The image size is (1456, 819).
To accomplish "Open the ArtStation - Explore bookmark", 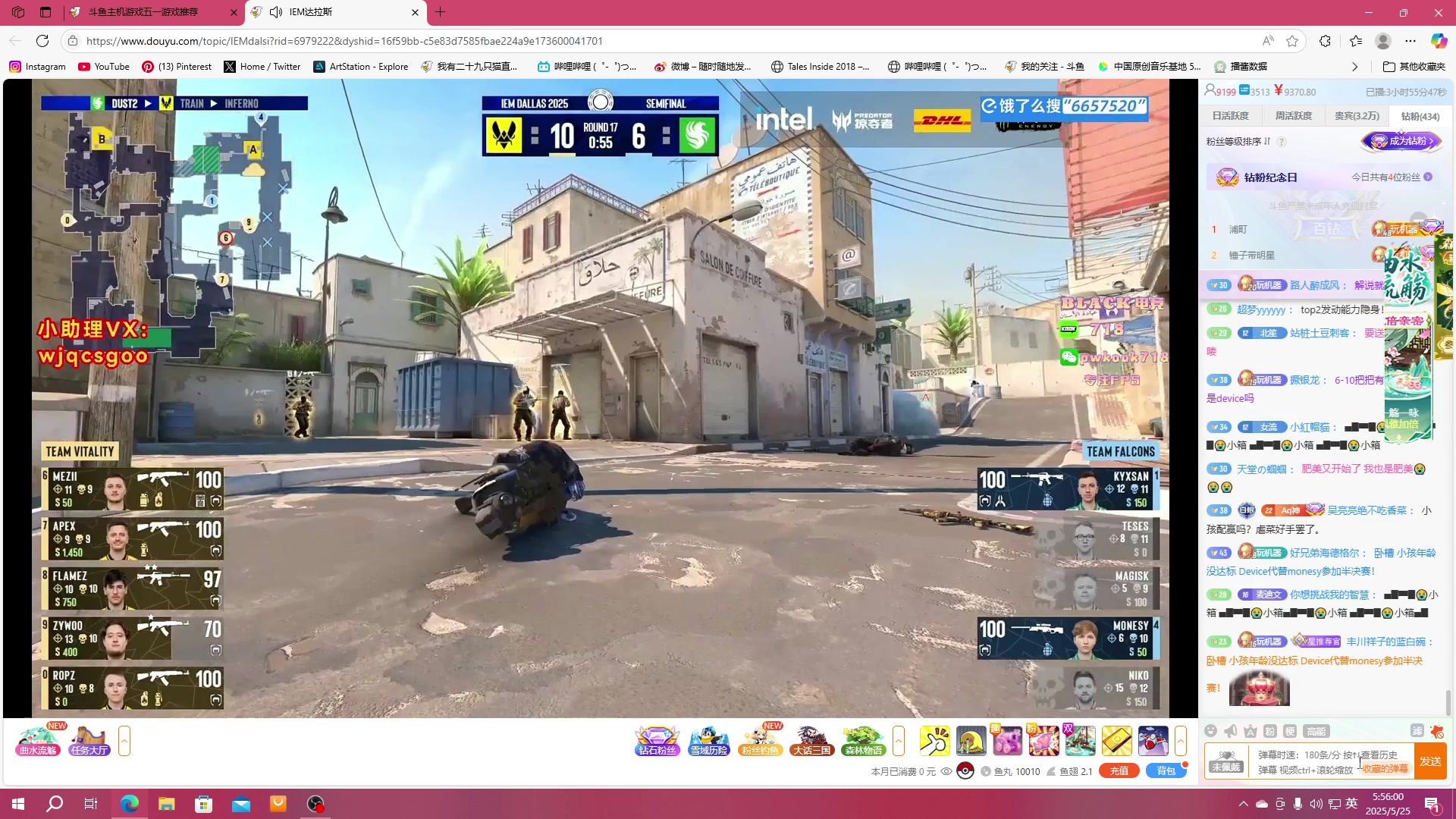I will point(361,67).
